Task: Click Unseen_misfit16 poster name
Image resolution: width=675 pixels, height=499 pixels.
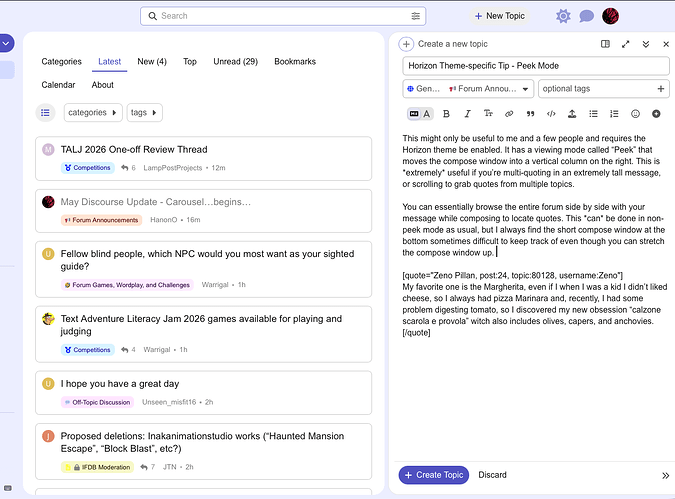Action: [169, 402]
